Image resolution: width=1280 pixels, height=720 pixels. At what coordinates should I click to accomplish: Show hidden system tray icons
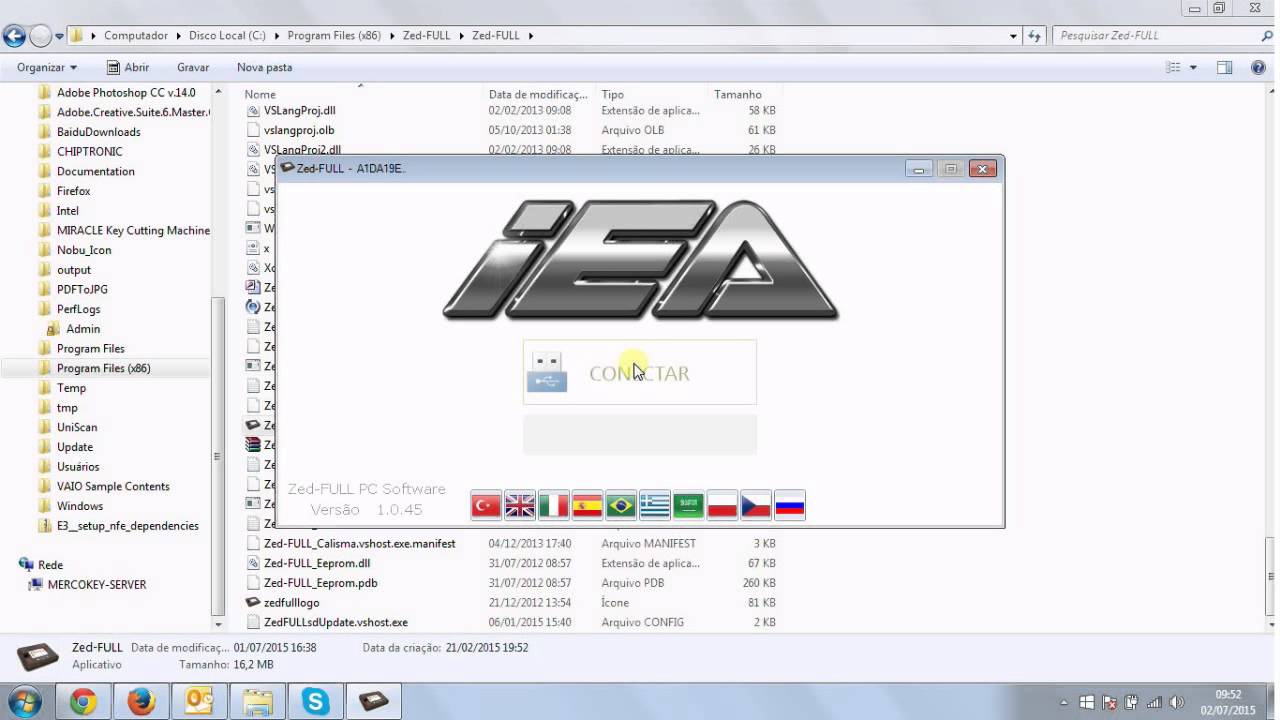coord(1063,703)
